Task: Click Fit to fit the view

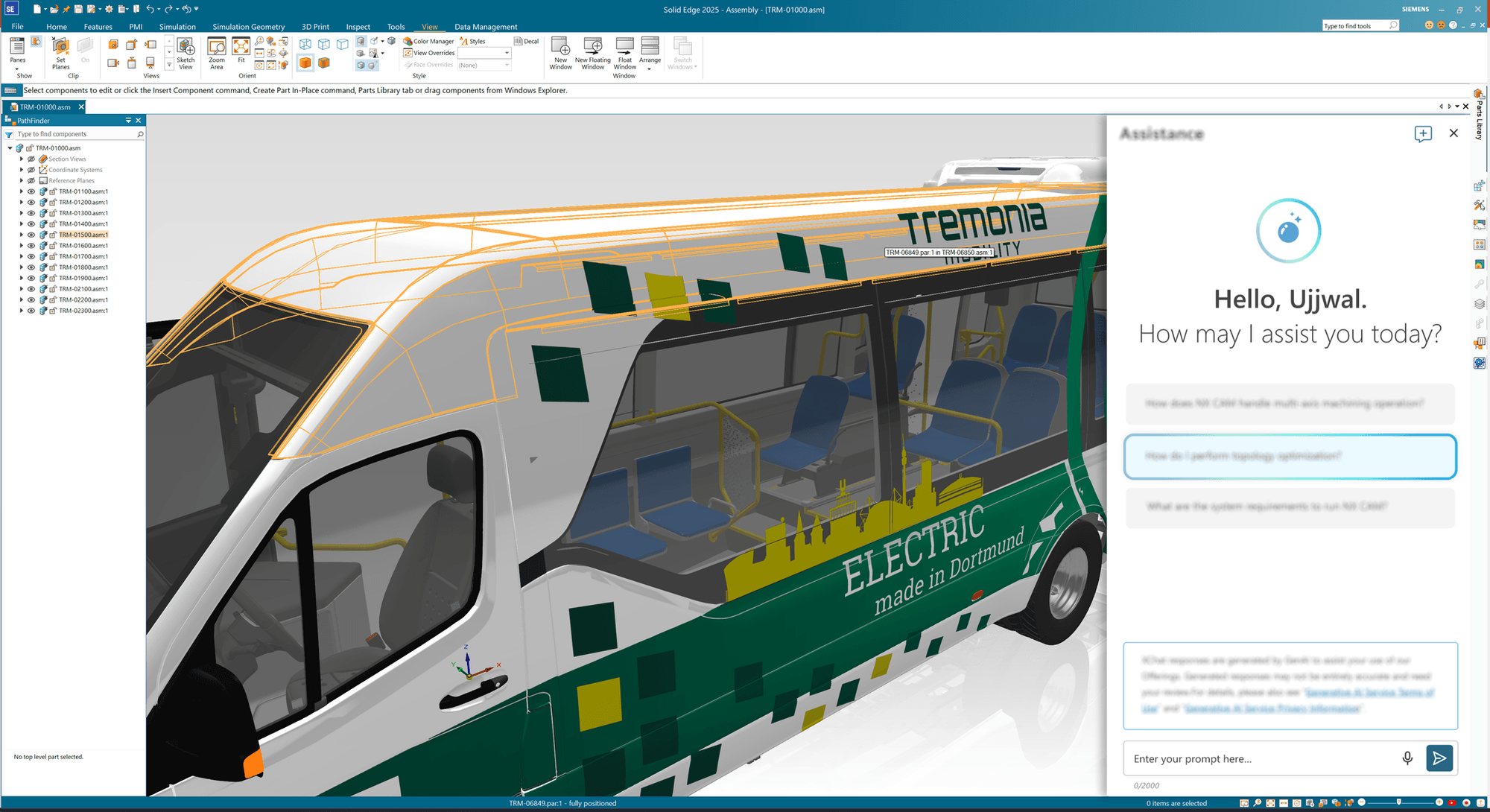Action: [241, 54]
